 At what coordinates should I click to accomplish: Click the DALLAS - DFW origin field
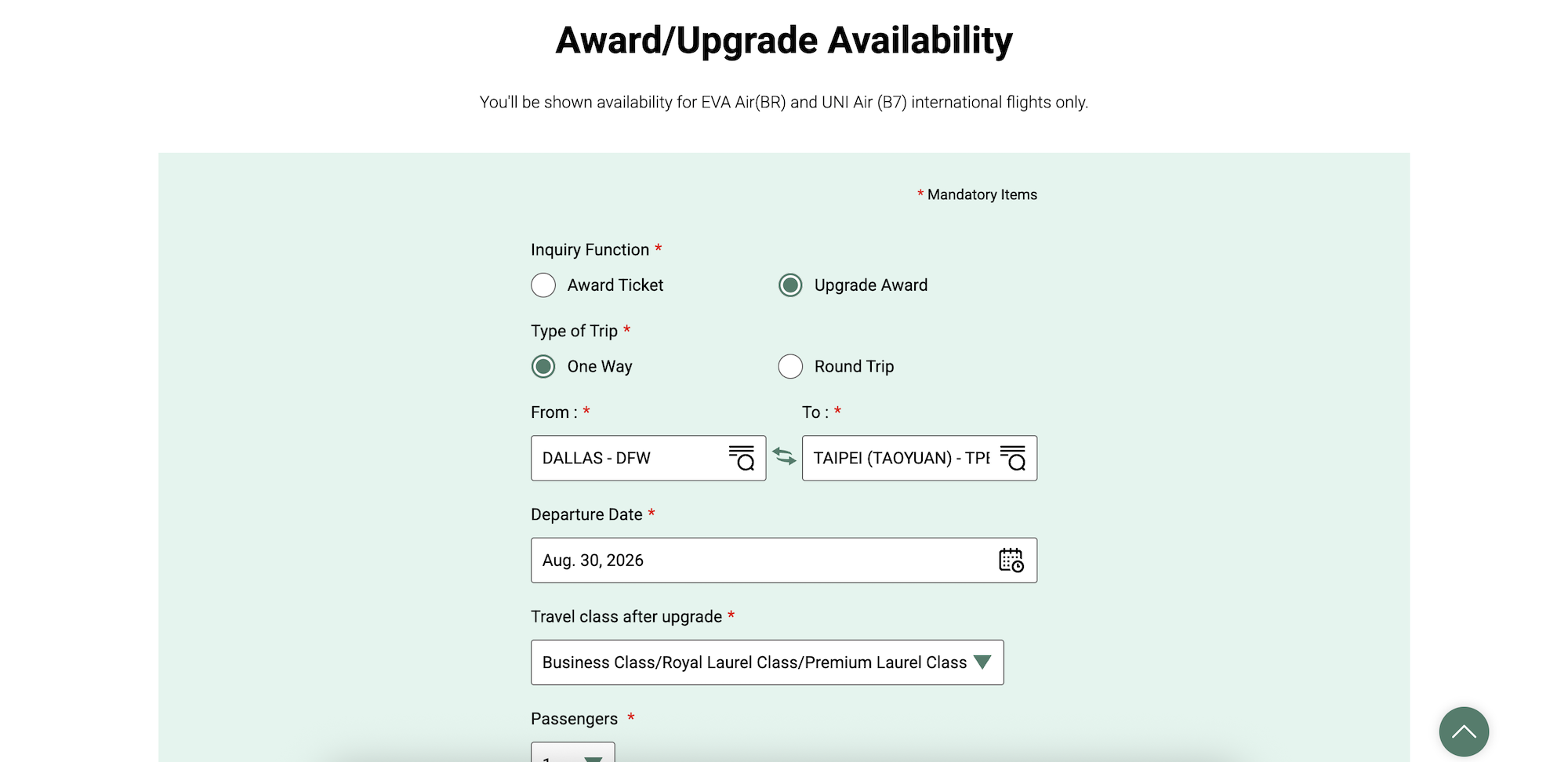click(627, 458)
